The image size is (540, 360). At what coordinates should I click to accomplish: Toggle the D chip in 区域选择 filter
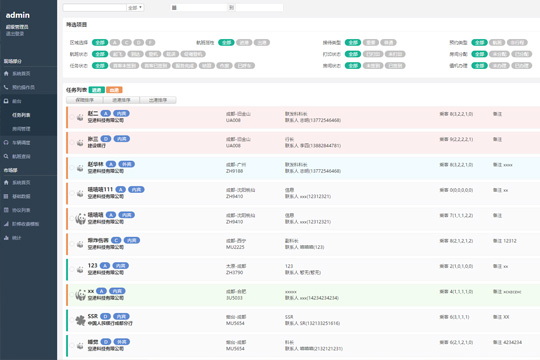tap(138, 42)
